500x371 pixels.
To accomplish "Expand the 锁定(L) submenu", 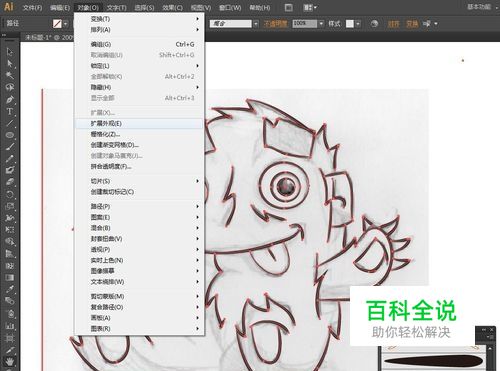I will tap(139, 66).
